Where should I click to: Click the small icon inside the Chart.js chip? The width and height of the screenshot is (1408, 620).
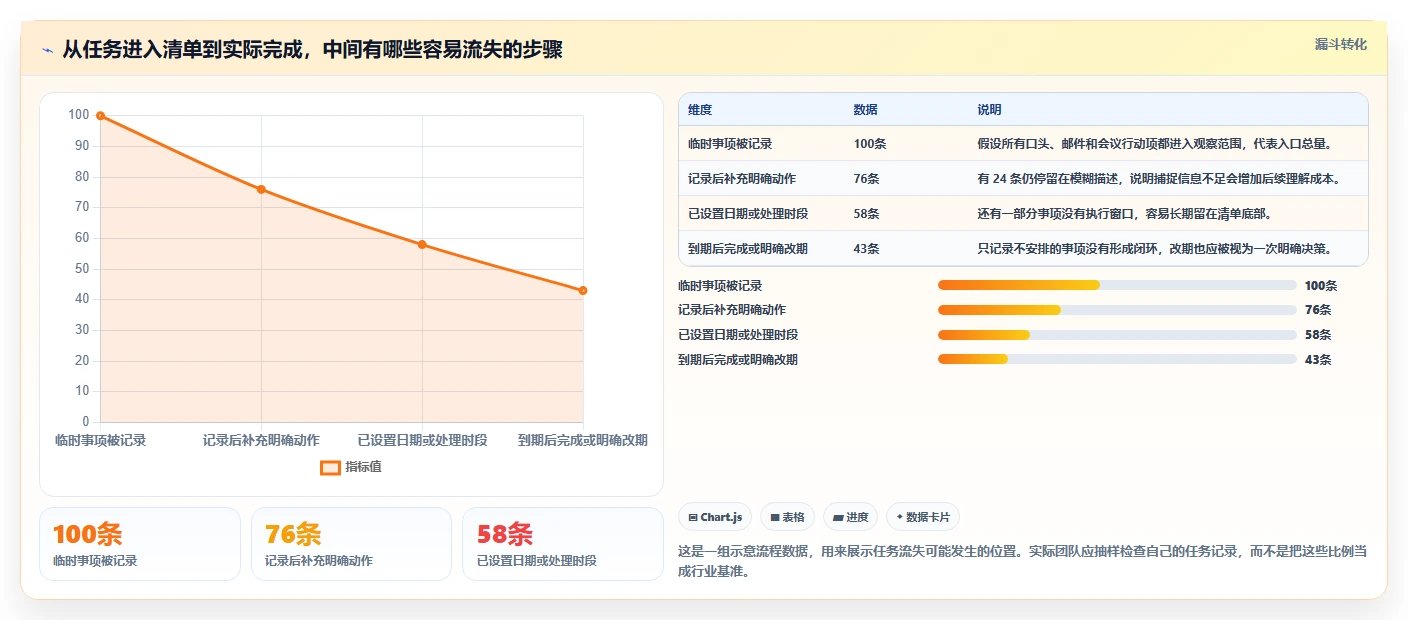coord(692,517)
